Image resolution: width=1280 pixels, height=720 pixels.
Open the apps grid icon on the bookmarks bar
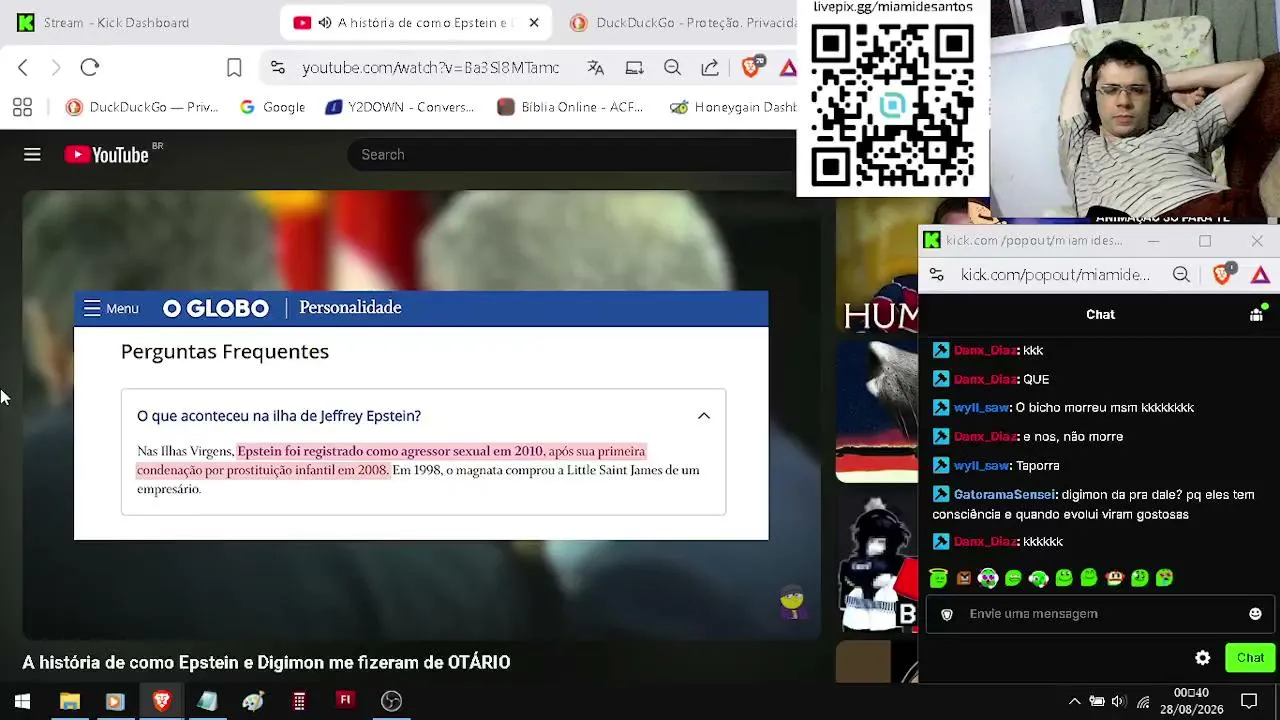pyautogui.click(x=22, y=107)
